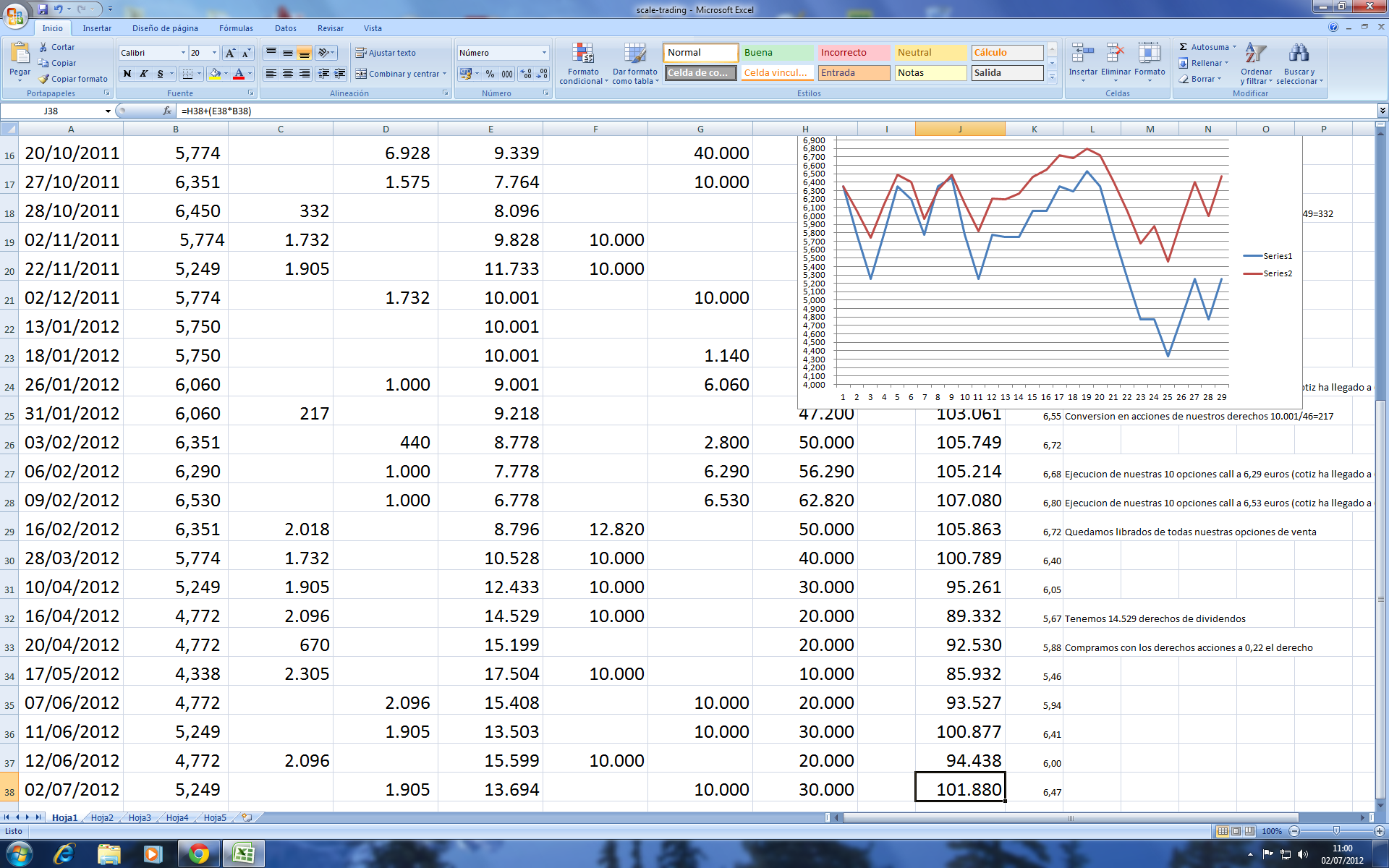
Task: Toggle bold formatting (N)
Action: tap(127, 74)
